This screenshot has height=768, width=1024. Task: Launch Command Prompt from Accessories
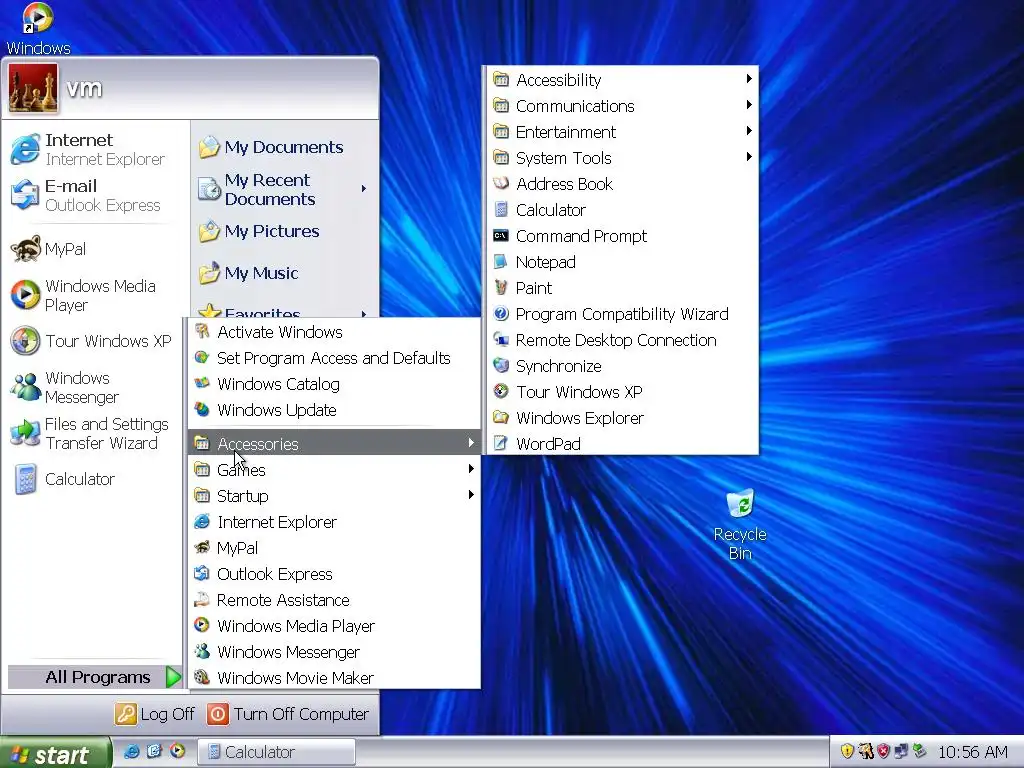coord(622,236)
